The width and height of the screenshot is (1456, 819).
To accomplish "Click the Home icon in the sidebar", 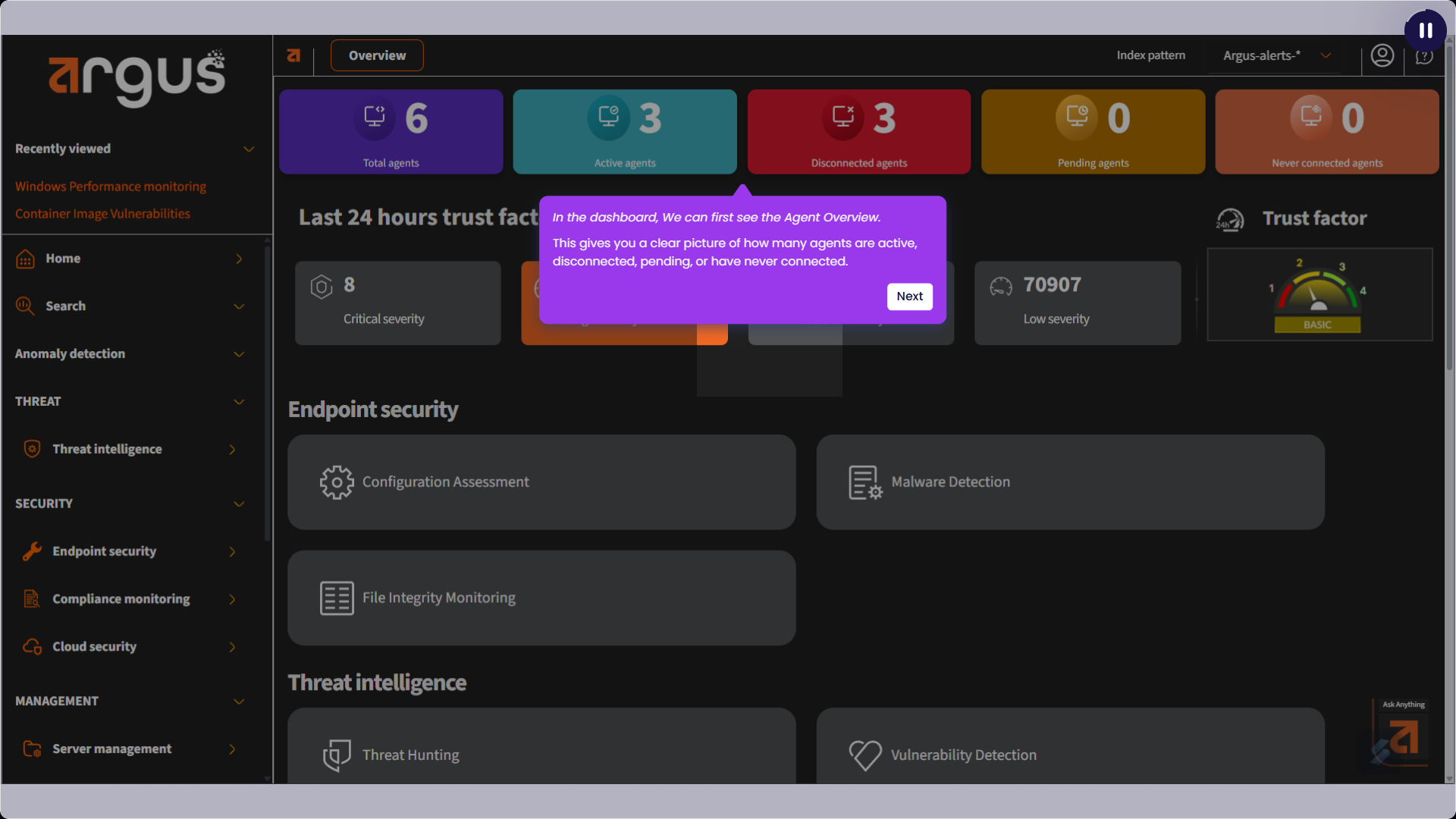I will [25, 259].
